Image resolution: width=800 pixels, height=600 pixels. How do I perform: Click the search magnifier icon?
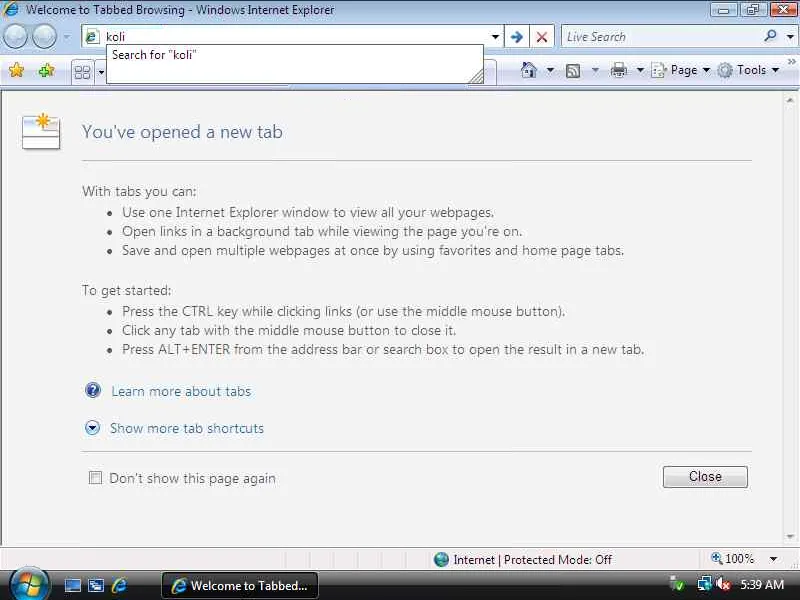point(770,36)
